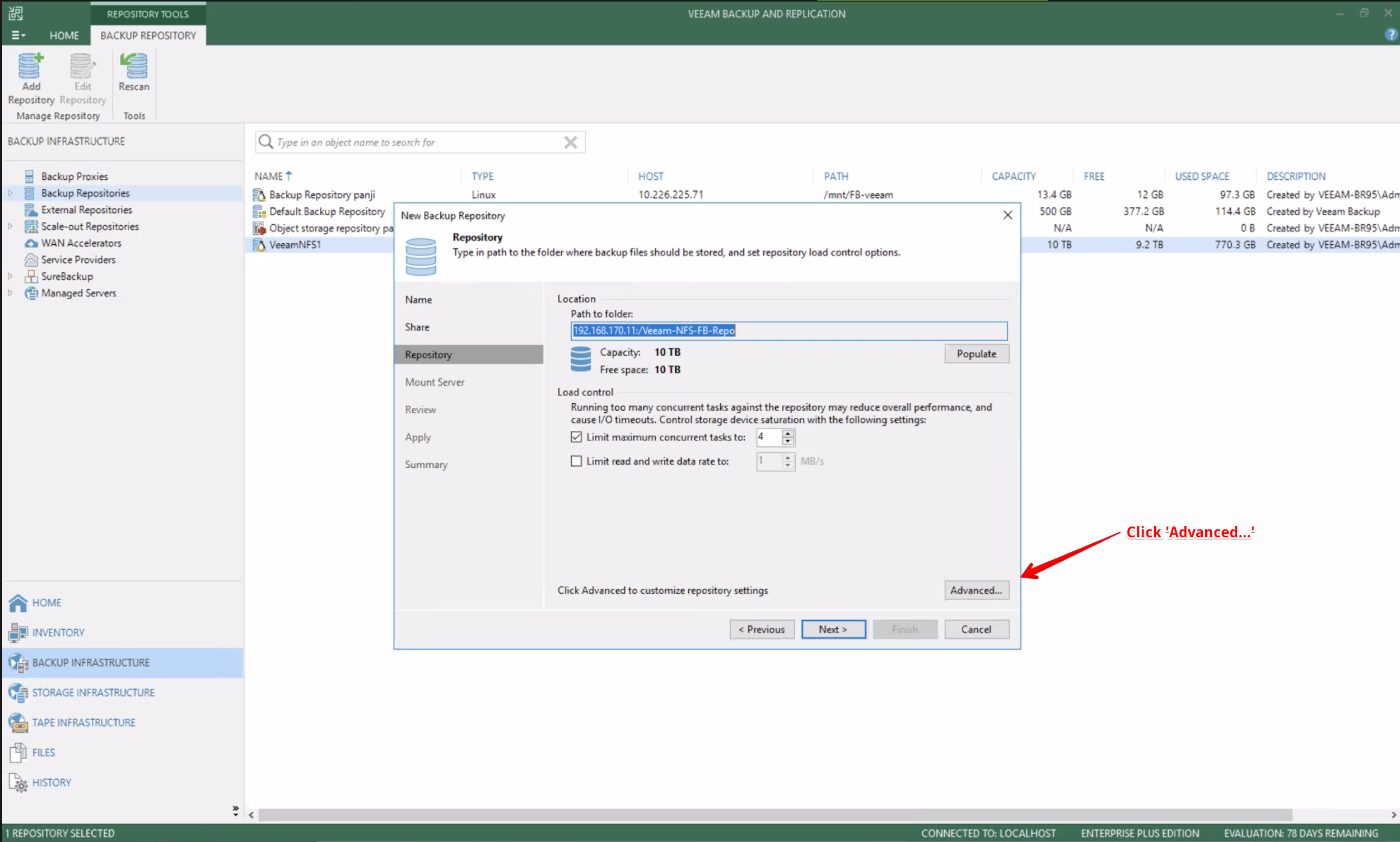Close the New Backup Repository dialog

1007,215
